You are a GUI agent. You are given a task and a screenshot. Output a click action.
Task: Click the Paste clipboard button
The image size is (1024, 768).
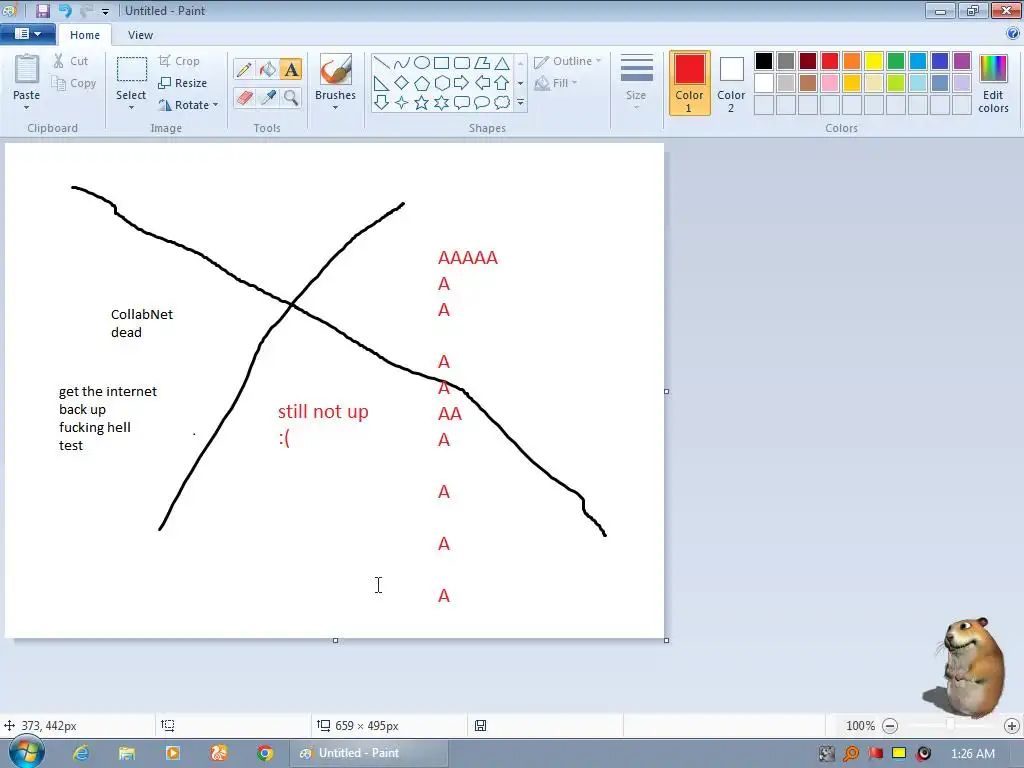[x=27, y=69]
